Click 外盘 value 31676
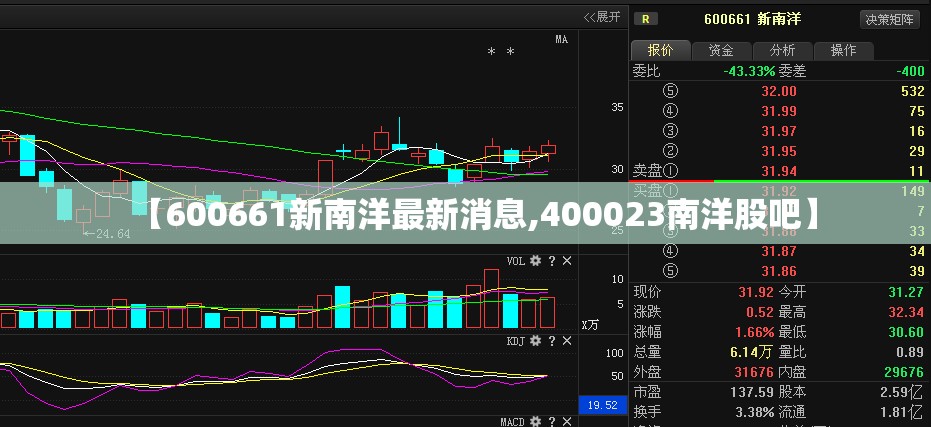 [754, 372]
